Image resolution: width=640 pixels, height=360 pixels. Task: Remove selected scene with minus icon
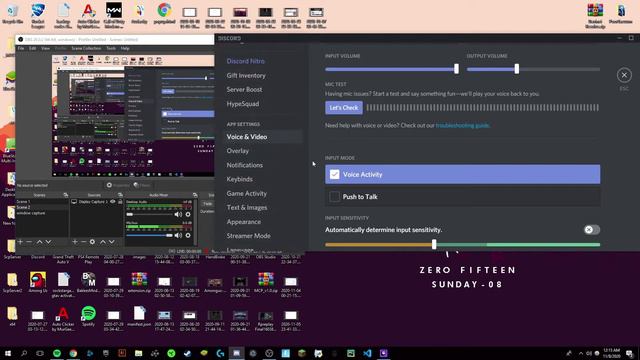coord(29,242)
